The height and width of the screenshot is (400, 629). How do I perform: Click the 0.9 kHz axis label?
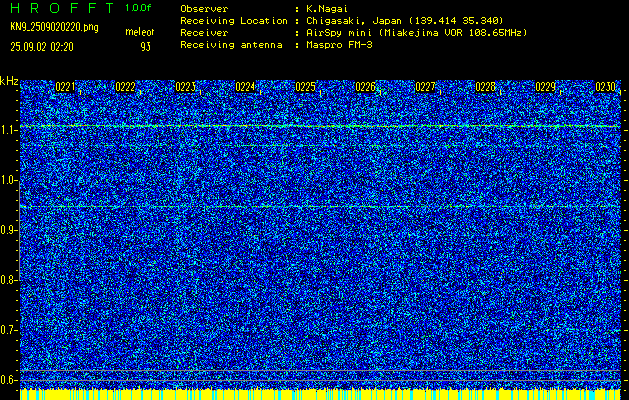coord(8,230)
